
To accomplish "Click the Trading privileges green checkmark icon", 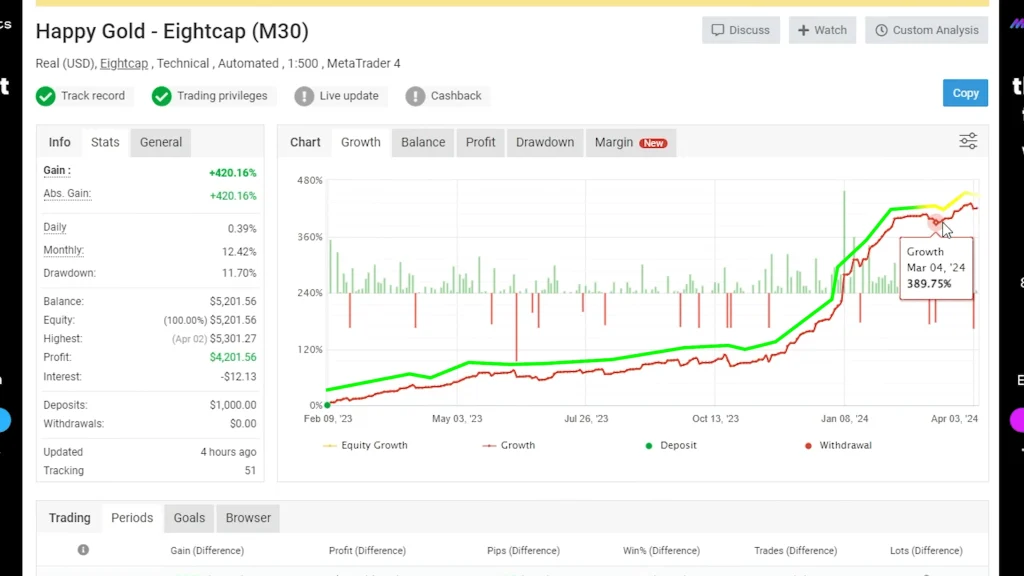I will tap(161, 96).
